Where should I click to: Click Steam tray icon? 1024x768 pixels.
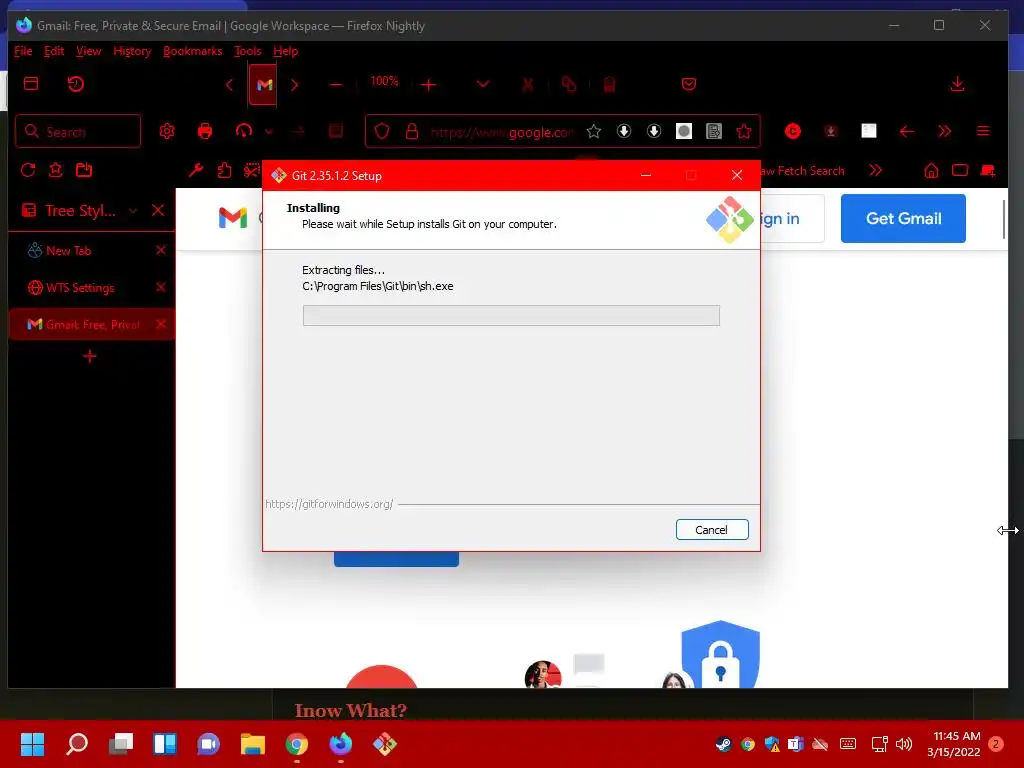[723, 743]
